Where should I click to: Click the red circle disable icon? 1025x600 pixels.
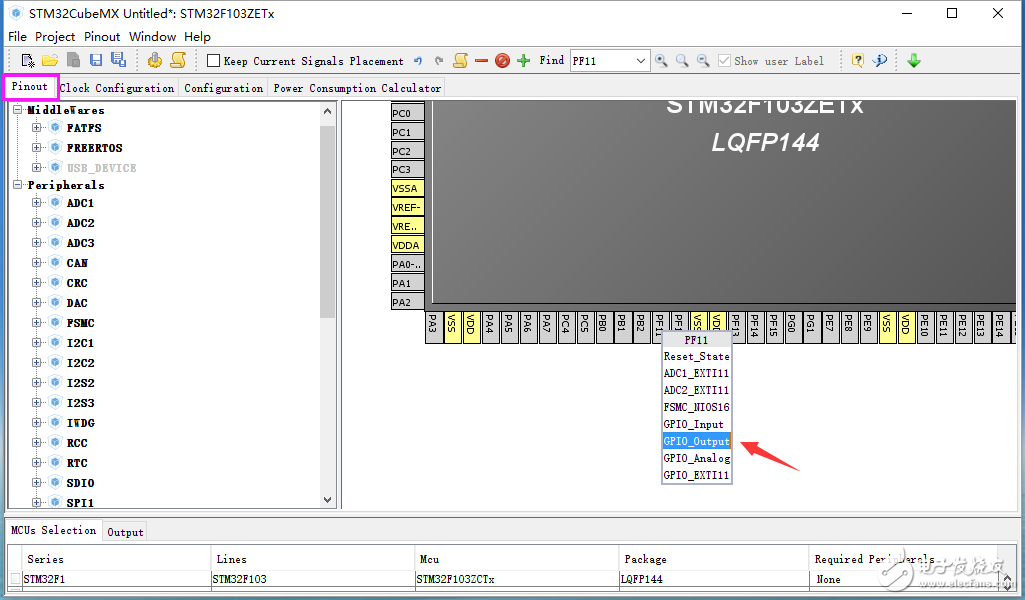[502, 61]
